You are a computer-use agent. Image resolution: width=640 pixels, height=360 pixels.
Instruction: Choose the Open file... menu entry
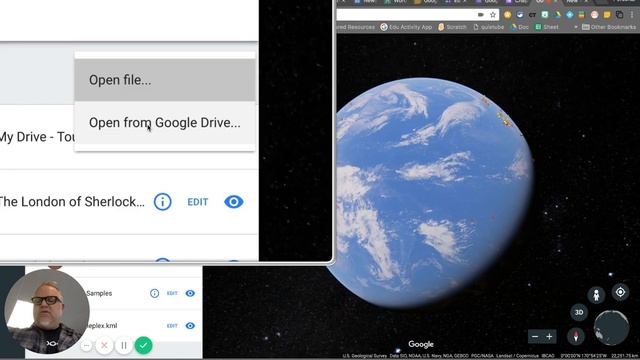tap(165, 80)
